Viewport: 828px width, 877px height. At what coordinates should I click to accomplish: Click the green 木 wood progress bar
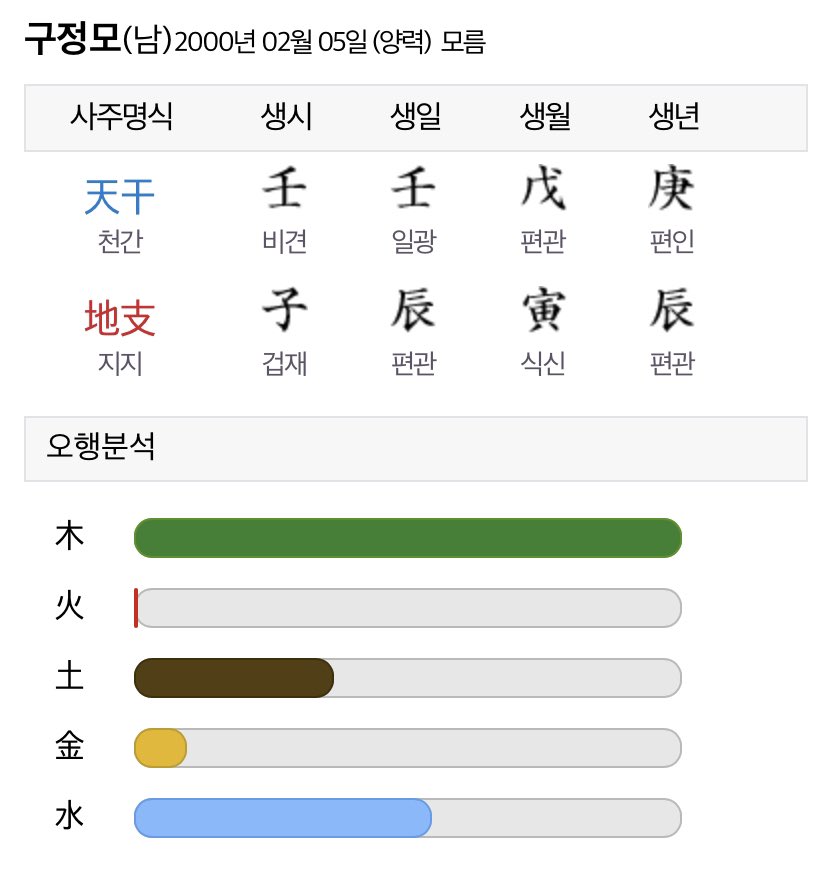(408, 538)
